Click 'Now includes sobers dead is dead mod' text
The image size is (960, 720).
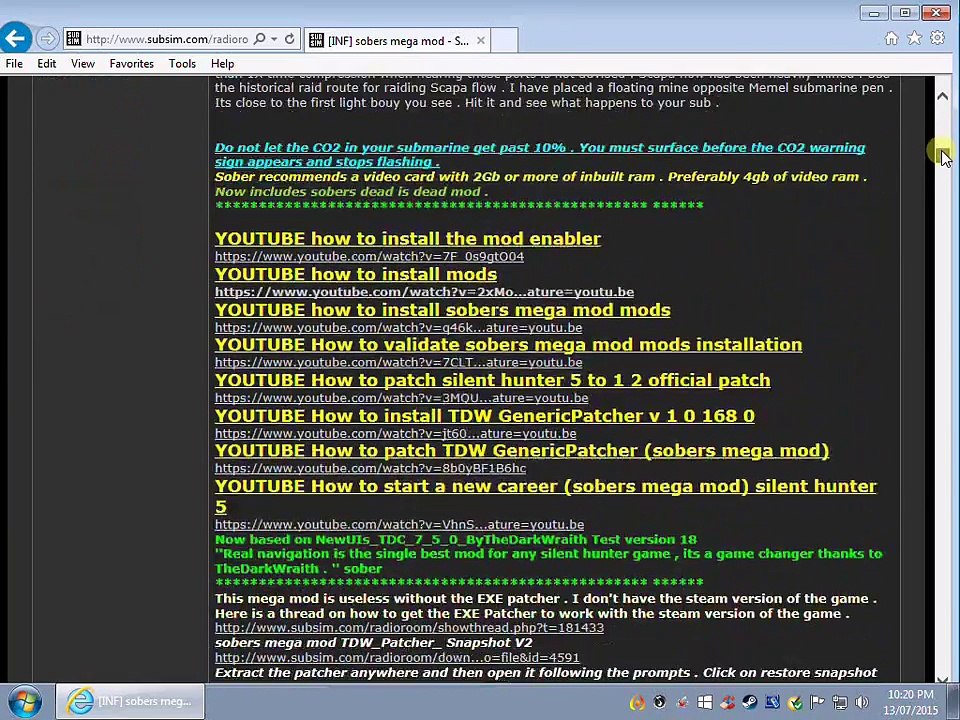point(351,192)
